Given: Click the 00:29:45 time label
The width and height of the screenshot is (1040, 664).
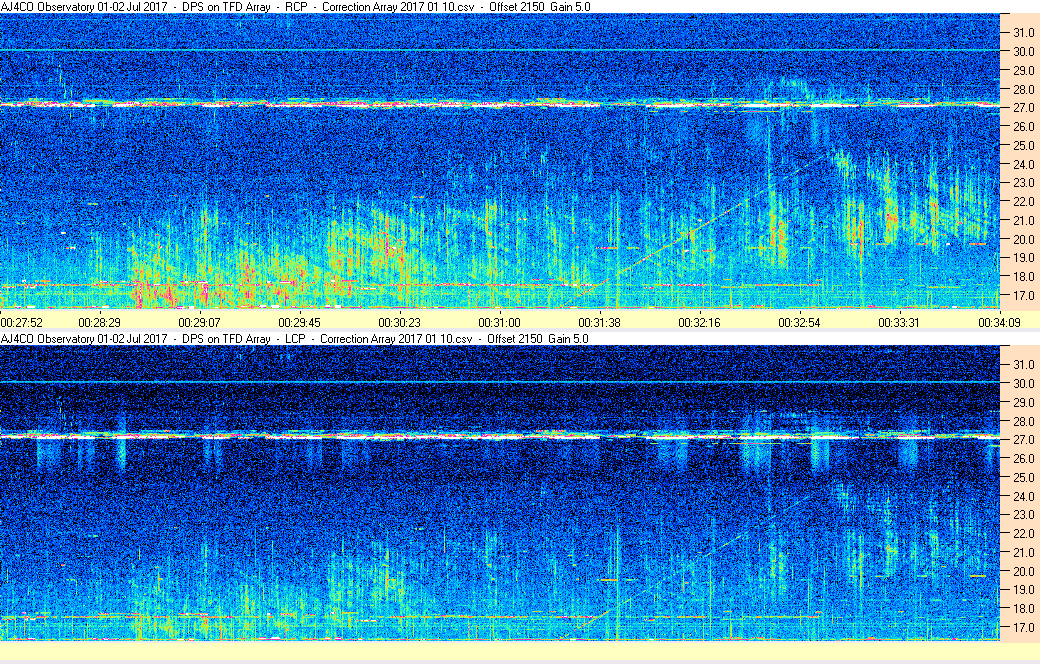Looking at the screenshot, I should (299, 323).
